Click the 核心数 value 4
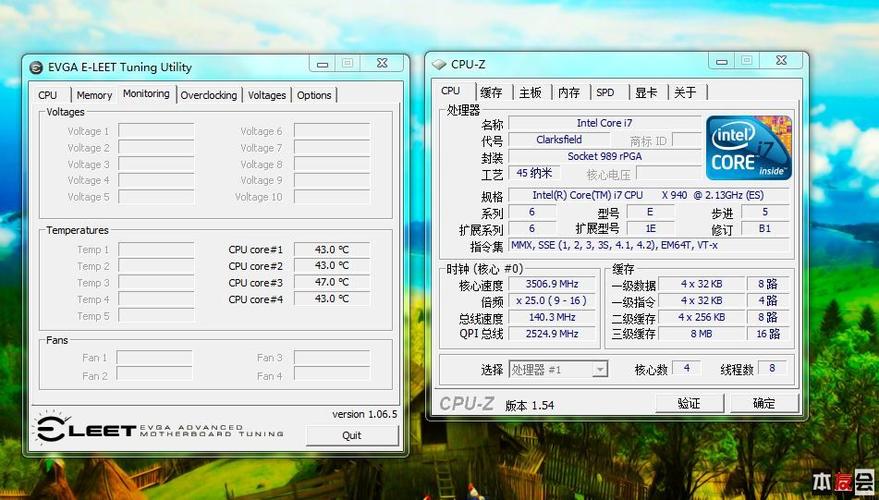Viewport: 879px width, 500px height. click(x=686, y=368)
